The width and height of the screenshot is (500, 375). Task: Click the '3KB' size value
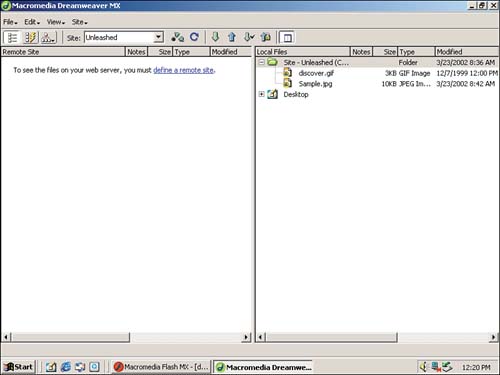(x=390, y=73)
